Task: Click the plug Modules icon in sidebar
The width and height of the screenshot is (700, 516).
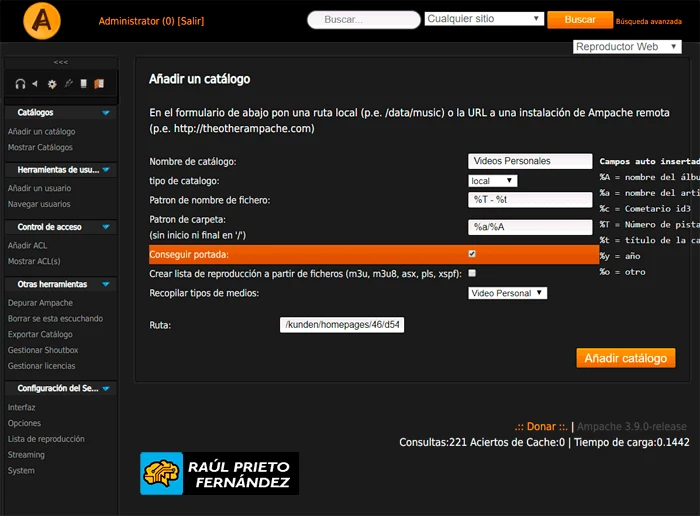Action: 69,84
